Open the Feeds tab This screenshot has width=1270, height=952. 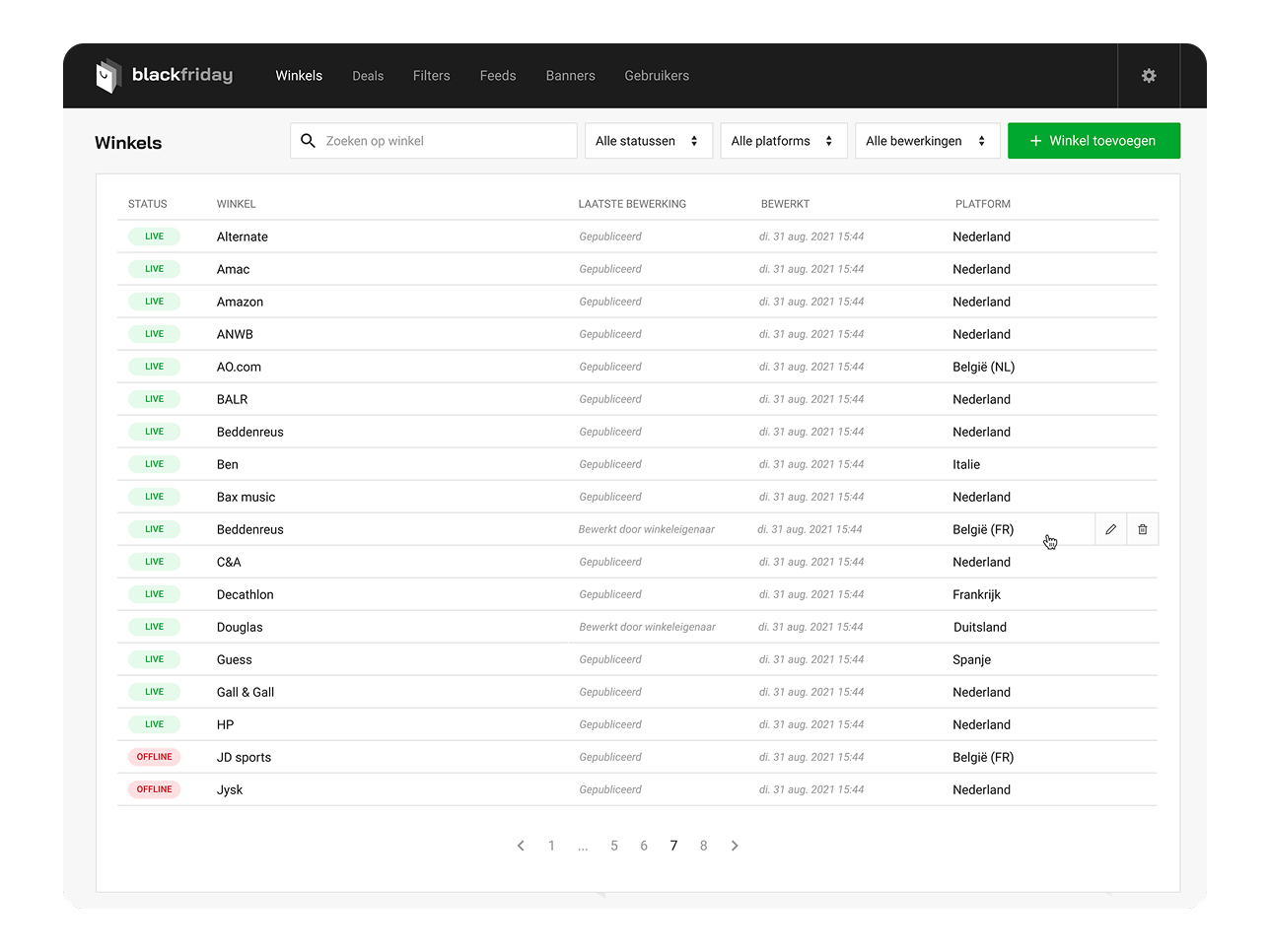(x=498, y=76)
